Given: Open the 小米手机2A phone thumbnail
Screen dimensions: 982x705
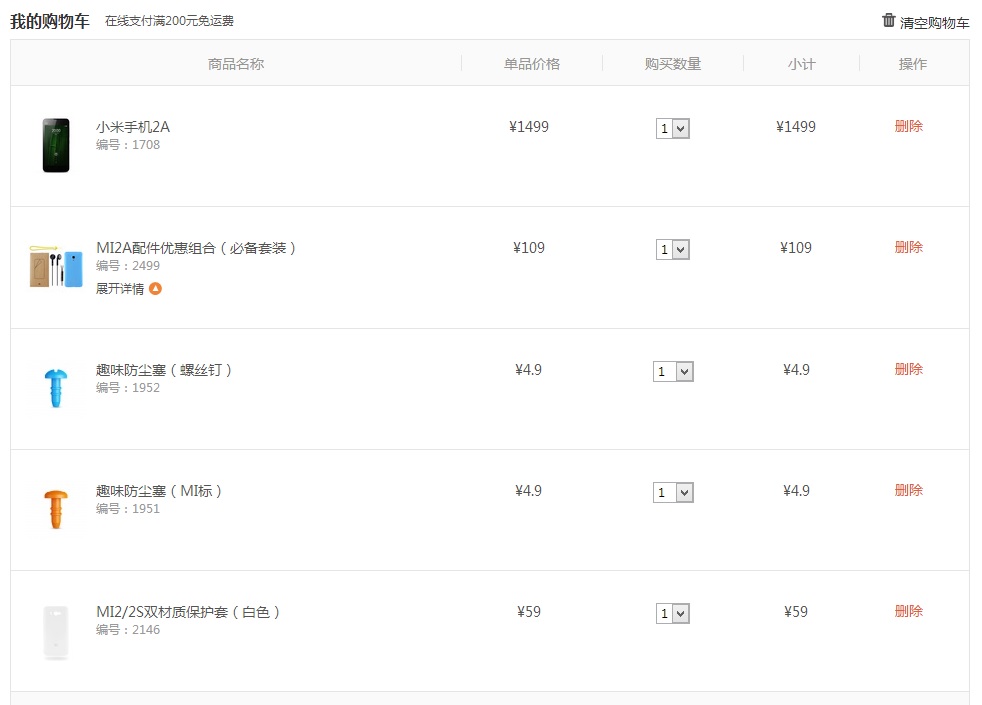Looking at the screenshot, I should (56, 145).
